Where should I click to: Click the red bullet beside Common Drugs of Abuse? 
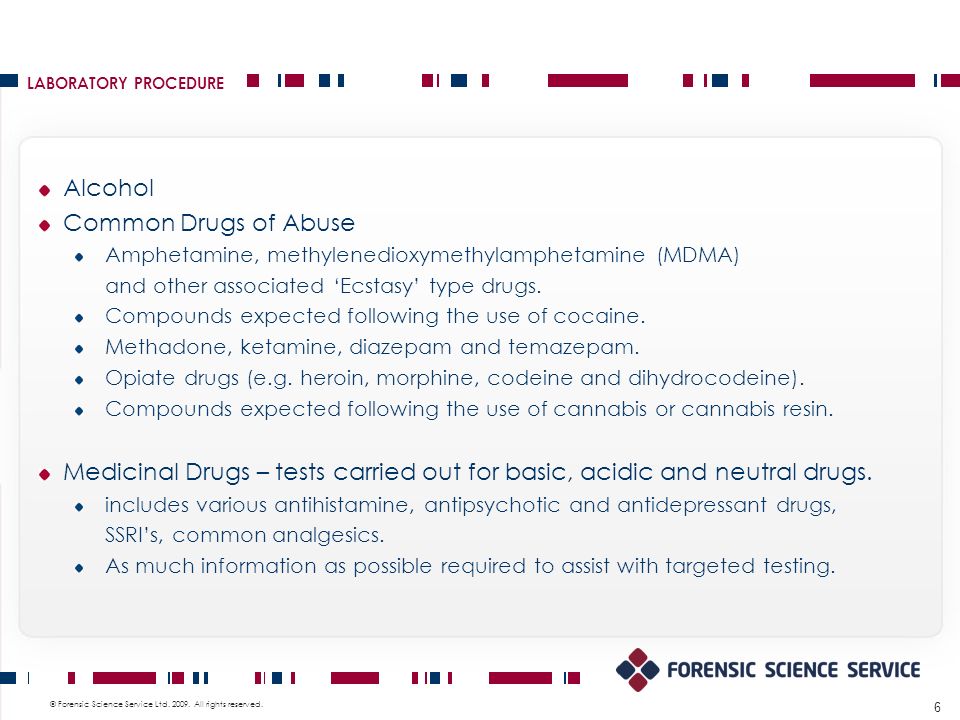(44, 225)
